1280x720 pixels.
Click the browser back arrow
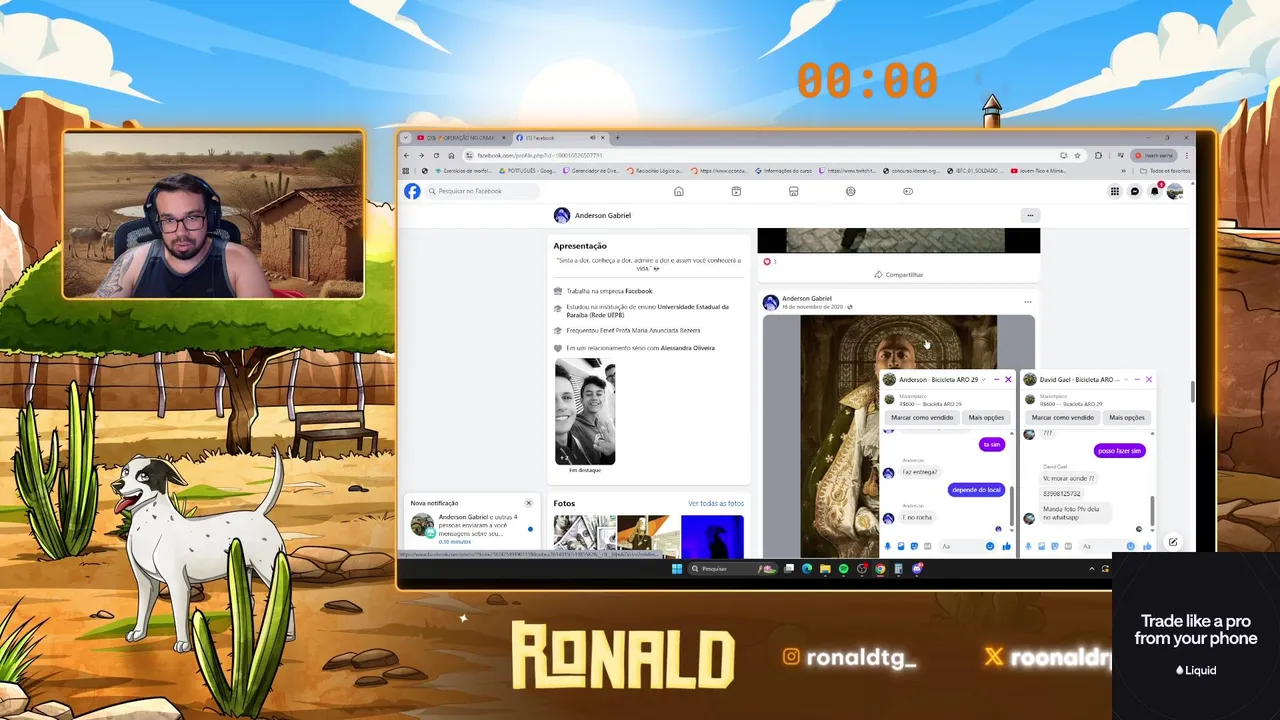pyautogui.click(x=406, y=155)
